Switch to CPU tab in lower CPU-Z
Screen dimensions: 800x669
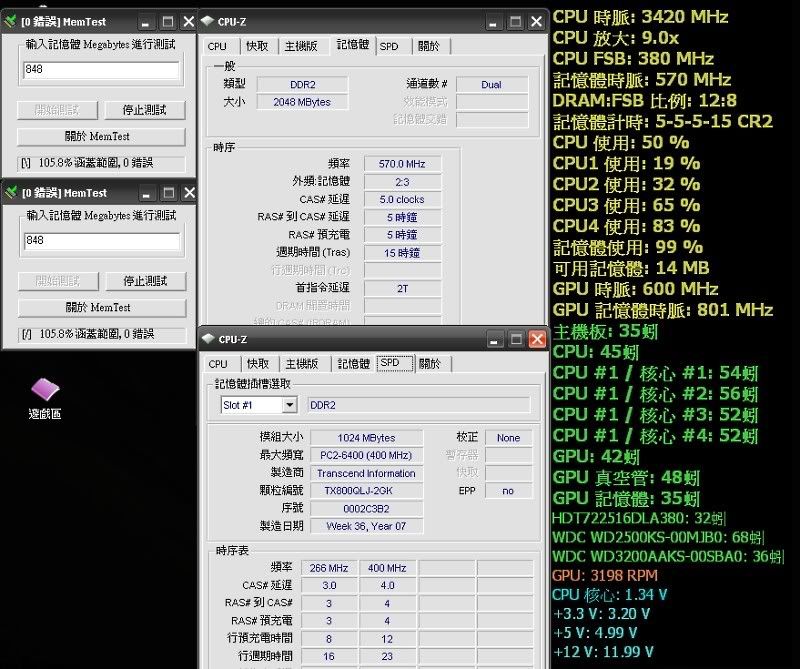(218, 364)
